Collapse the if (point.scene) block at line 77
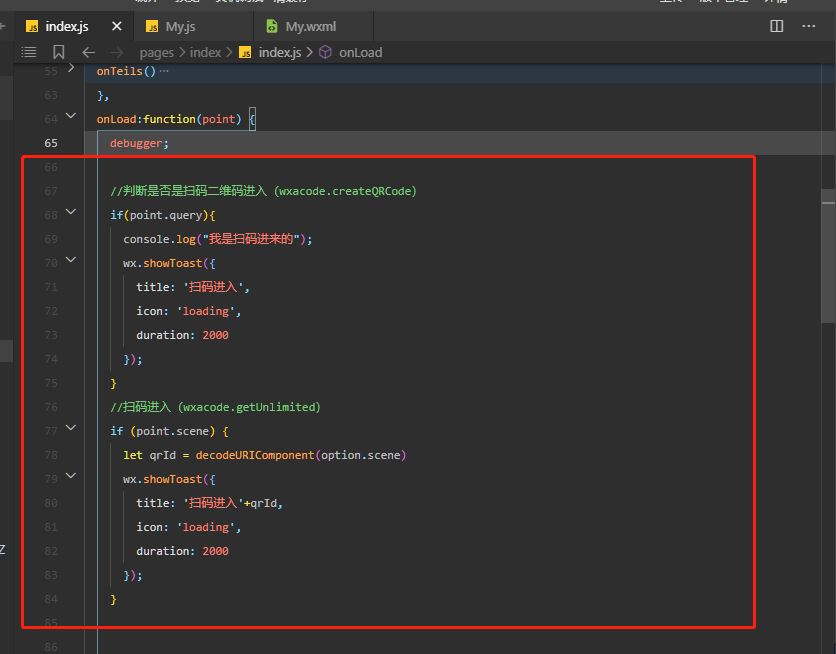 (71, 427)
